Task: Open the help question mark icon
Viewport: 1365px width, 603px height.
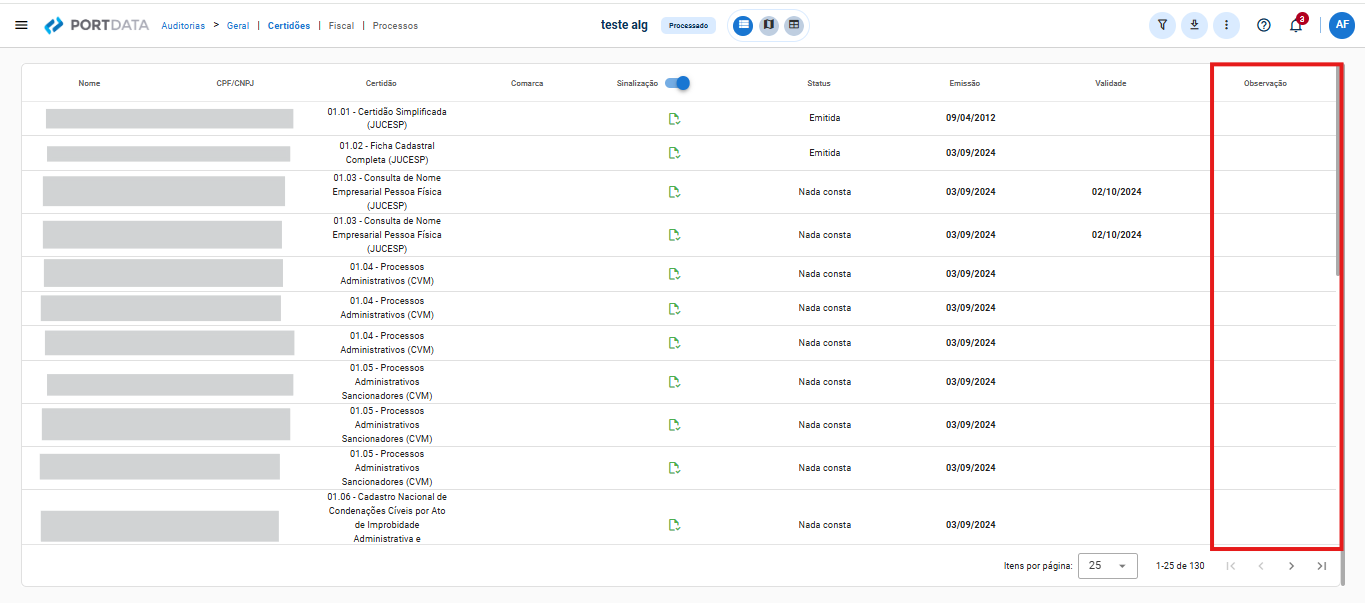Action: tap(1264, 25)
